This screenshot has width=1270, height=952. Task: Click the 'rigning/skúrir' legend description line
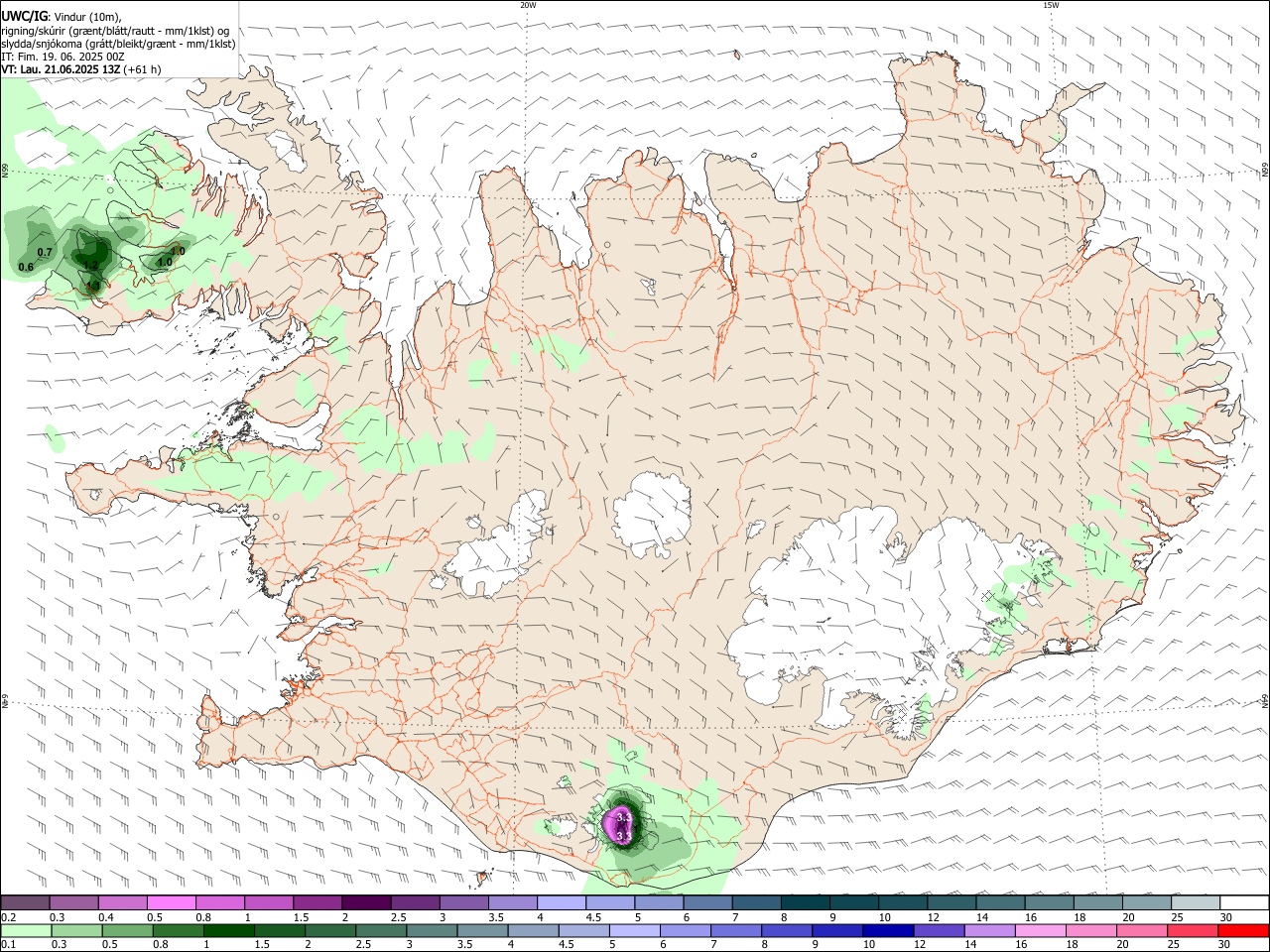[114, 31]
